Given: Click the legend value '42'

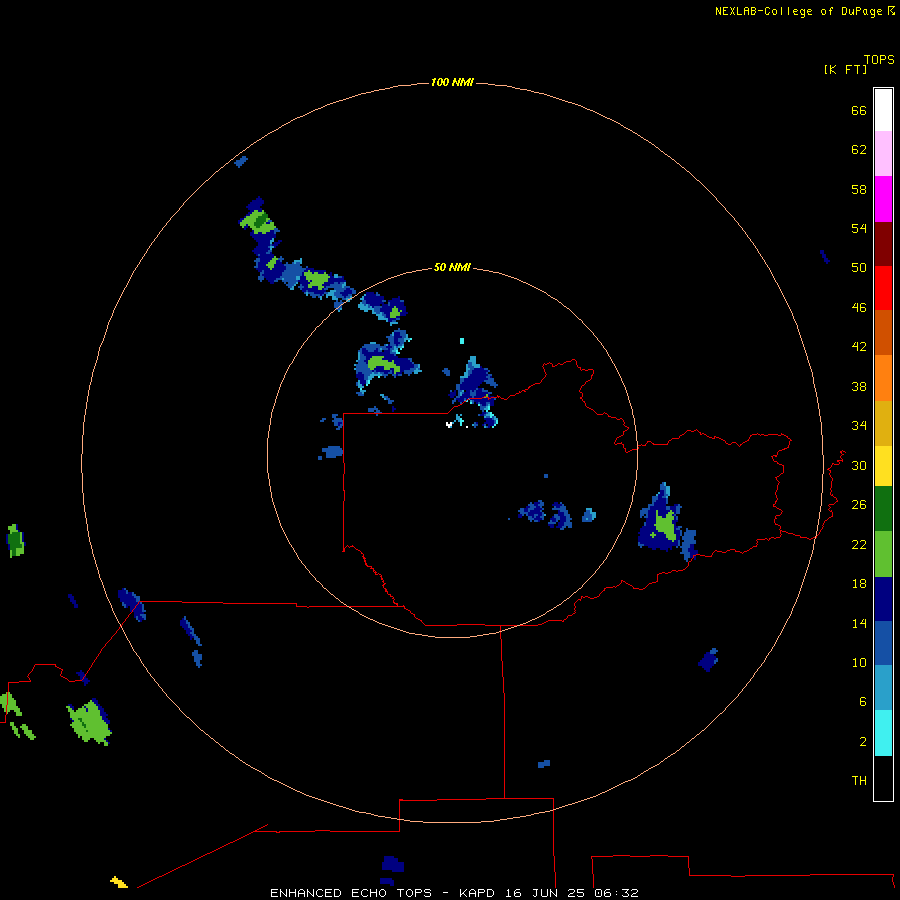Looking at the screenshot, I should [x=859, y=346].
